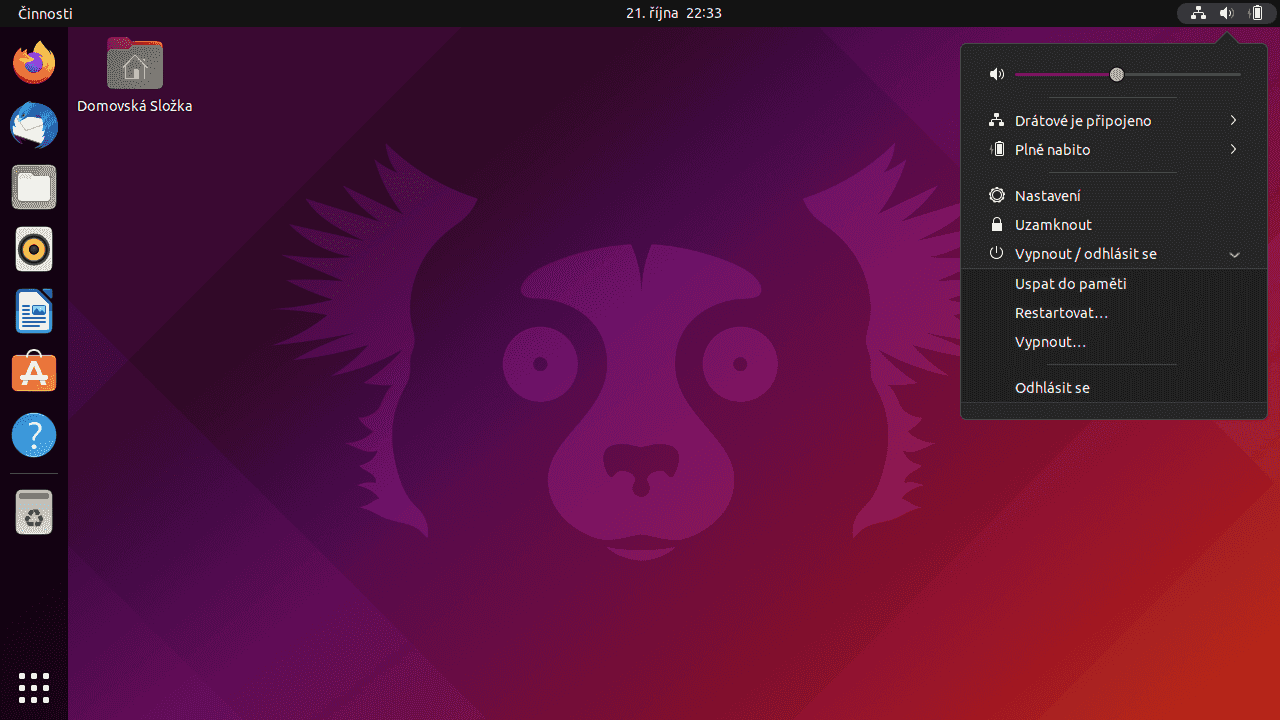Adjust the volume slider
This screenshot has width=1280, height=720.
1116,74
